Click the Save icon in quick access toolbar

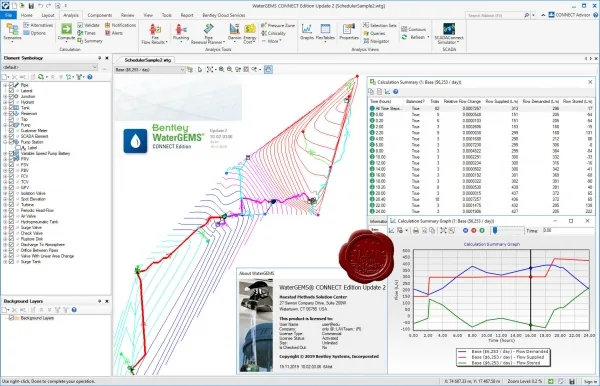tap(31, 6)
